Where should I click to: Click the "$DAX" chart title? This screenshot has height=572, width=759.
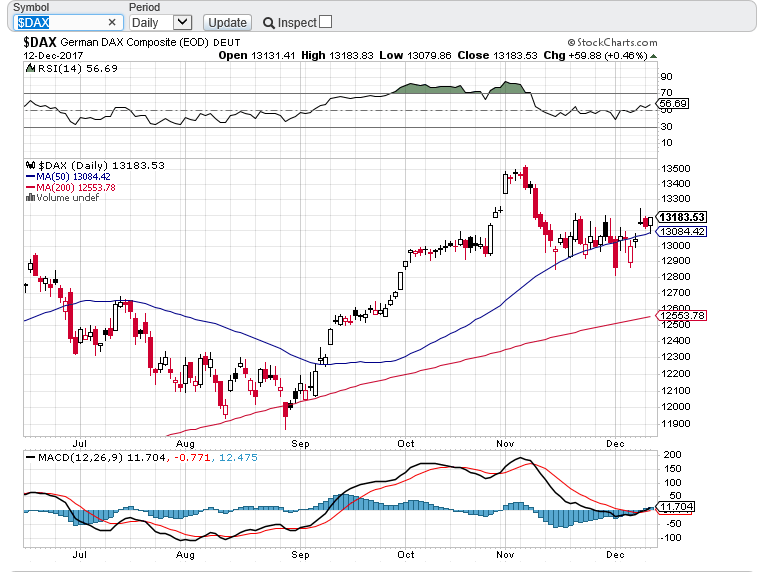40,42
